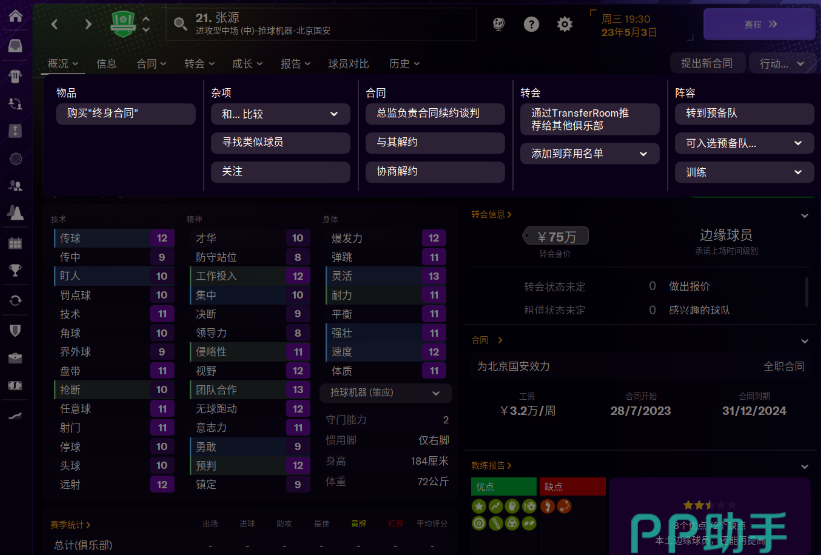
Task: Open the 添加到弃用名单 dropdown
Action: point(589,154)
